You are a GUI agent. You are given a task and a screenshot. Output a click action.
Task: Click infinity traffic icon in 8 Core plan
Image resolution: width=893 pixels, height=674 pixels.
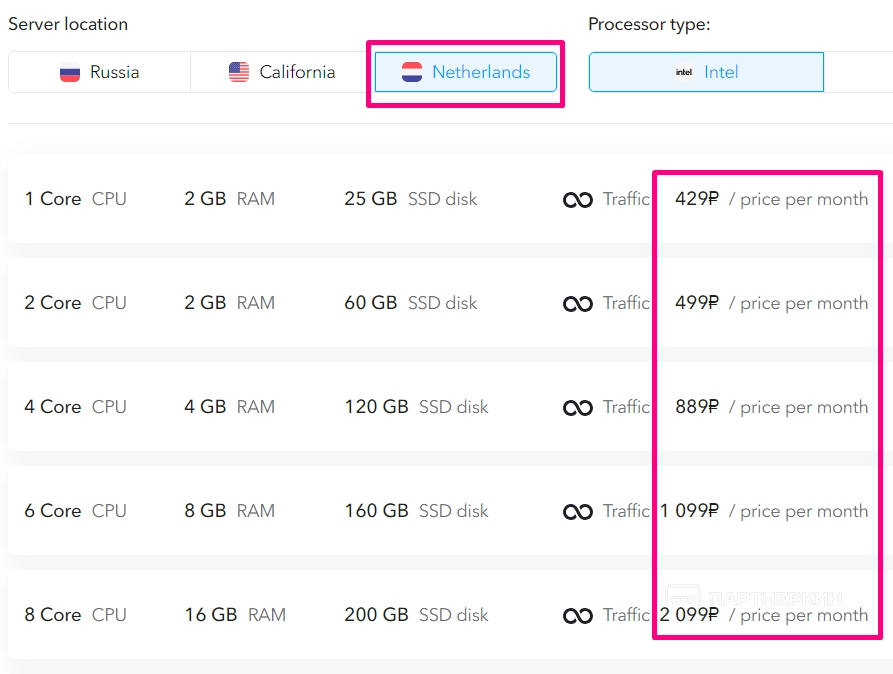tap(578, 616)
